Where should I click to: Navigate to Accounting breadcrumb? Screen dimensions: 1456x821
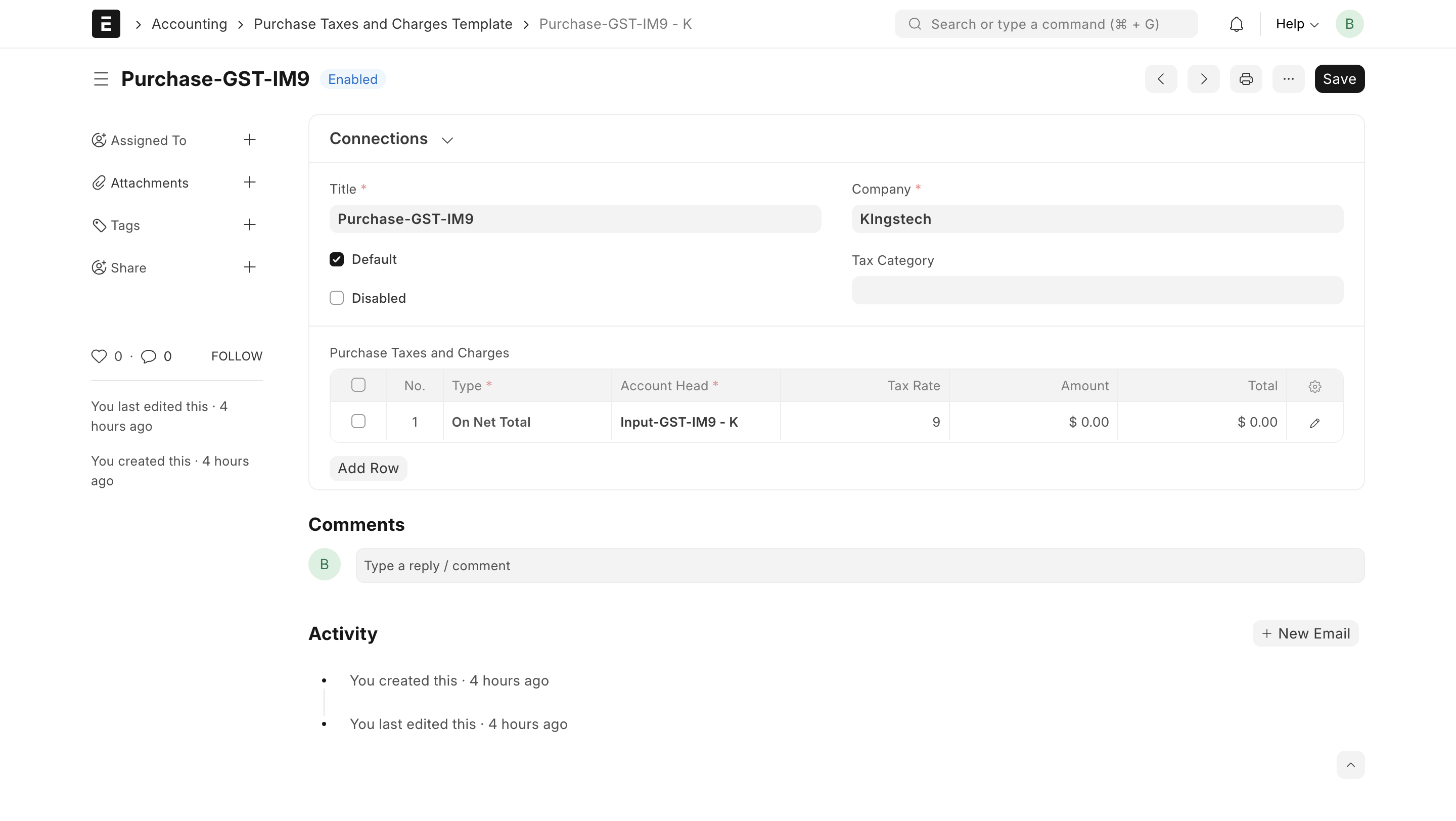190,24
